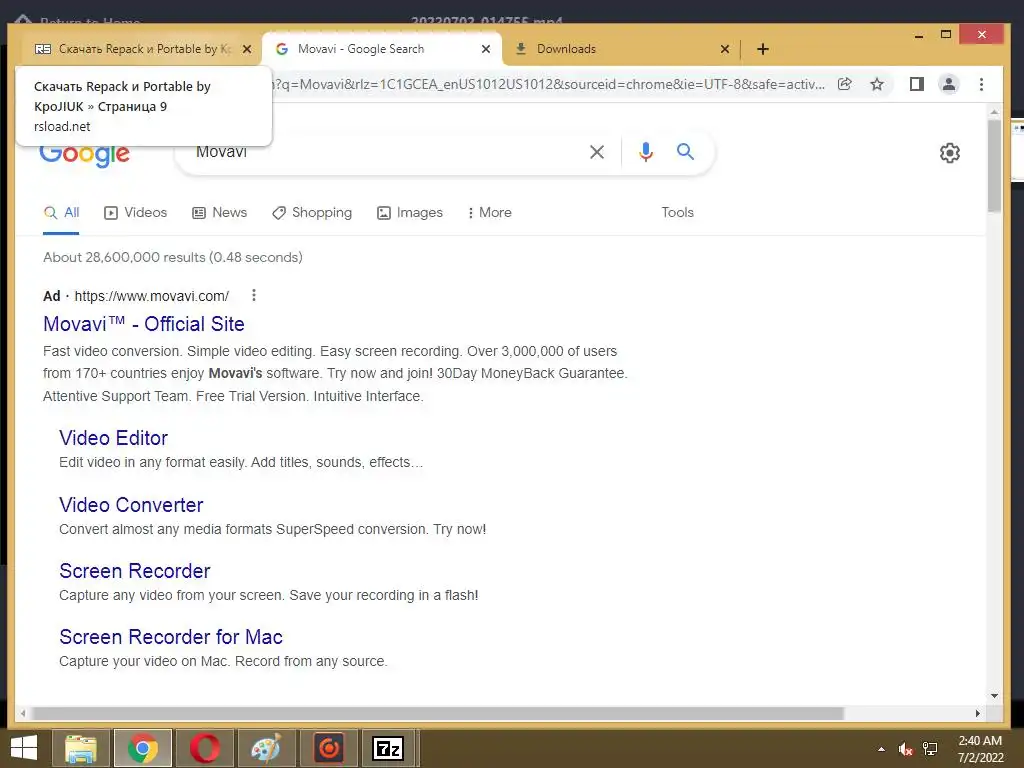
Task: Click the https://www.movavi.com/ ad URL
Action: [152, 296]
